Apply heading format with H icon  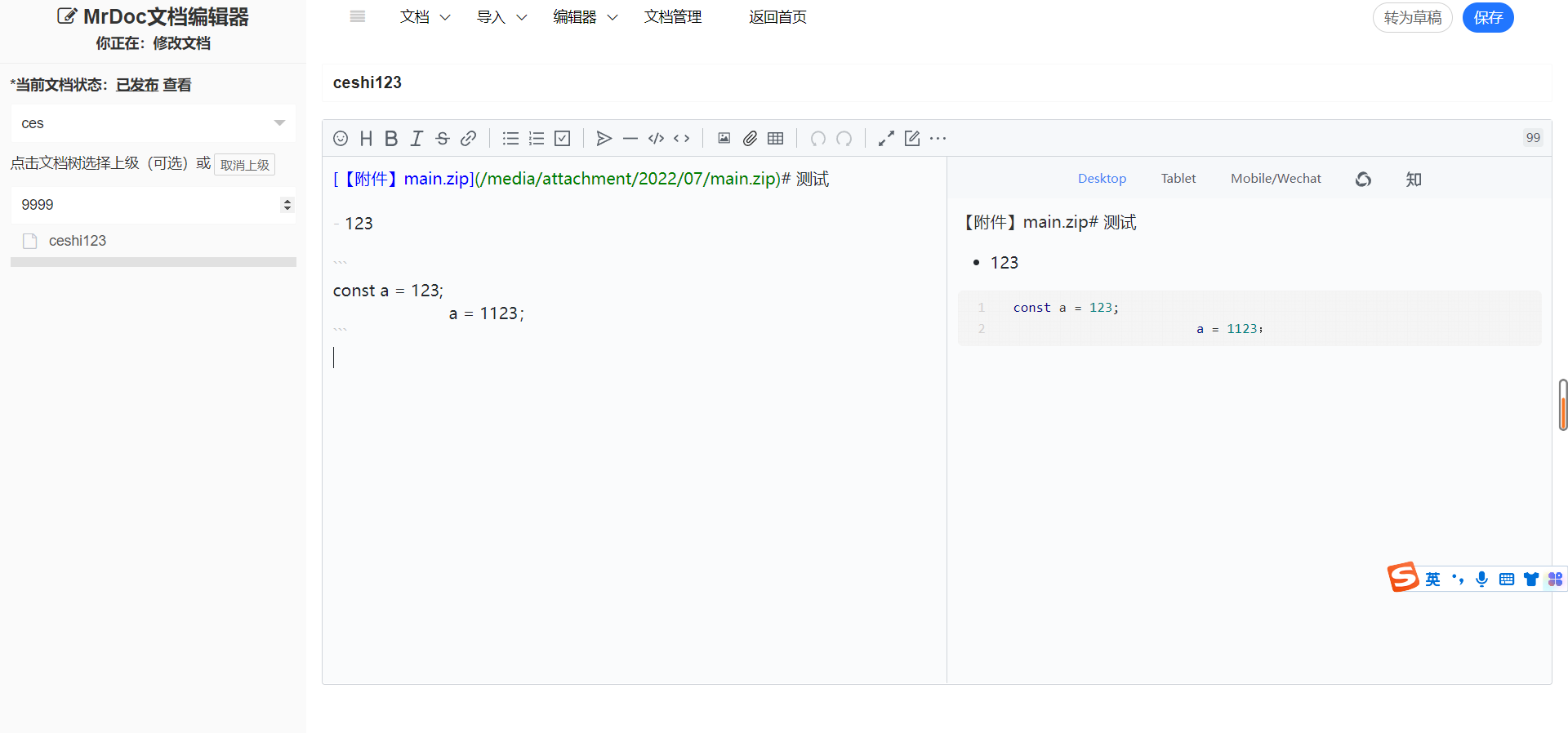click(366, 139)
